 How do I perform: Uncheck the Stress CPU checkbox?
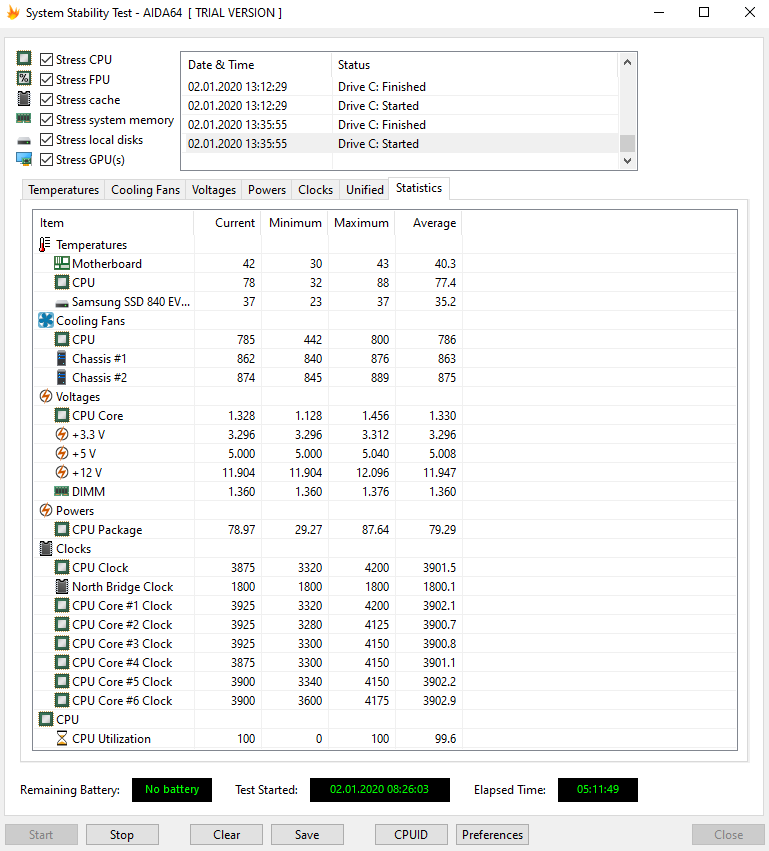click(47, 59)
